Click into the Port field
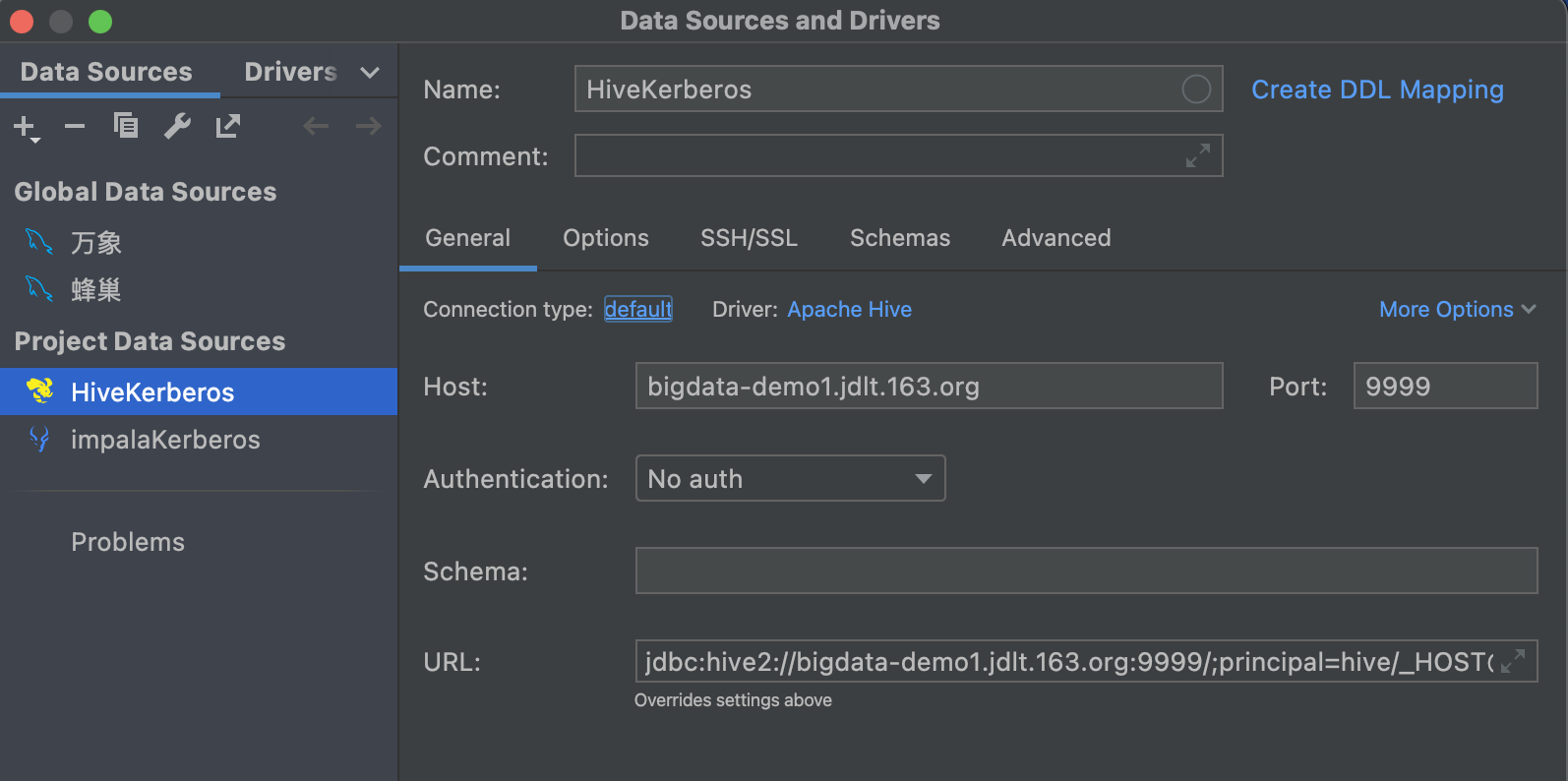 (1446, 386)
